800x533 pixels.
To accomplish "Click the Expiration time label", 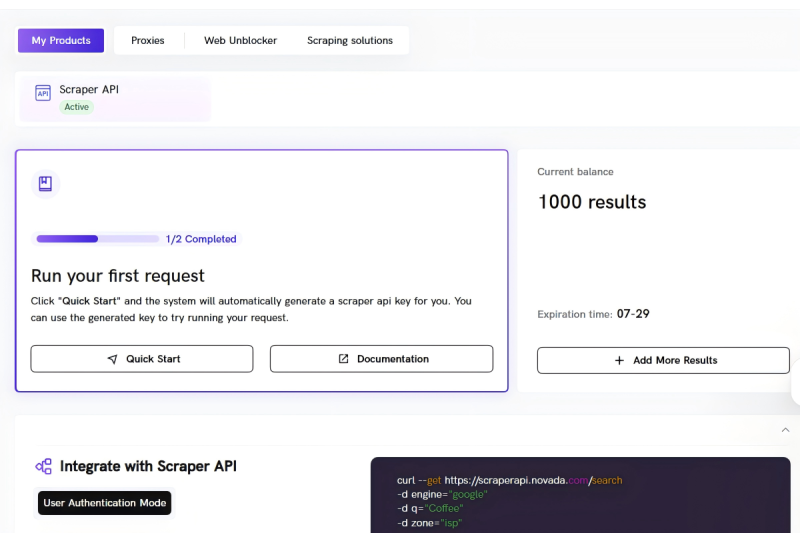I will (x=574, y=314).
